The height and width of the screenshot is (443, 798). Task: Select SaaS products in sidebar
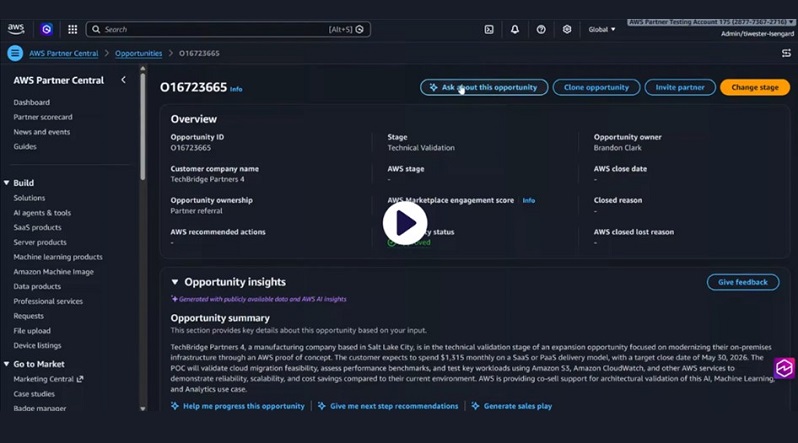pyautogui.click(x=37, y=227)
